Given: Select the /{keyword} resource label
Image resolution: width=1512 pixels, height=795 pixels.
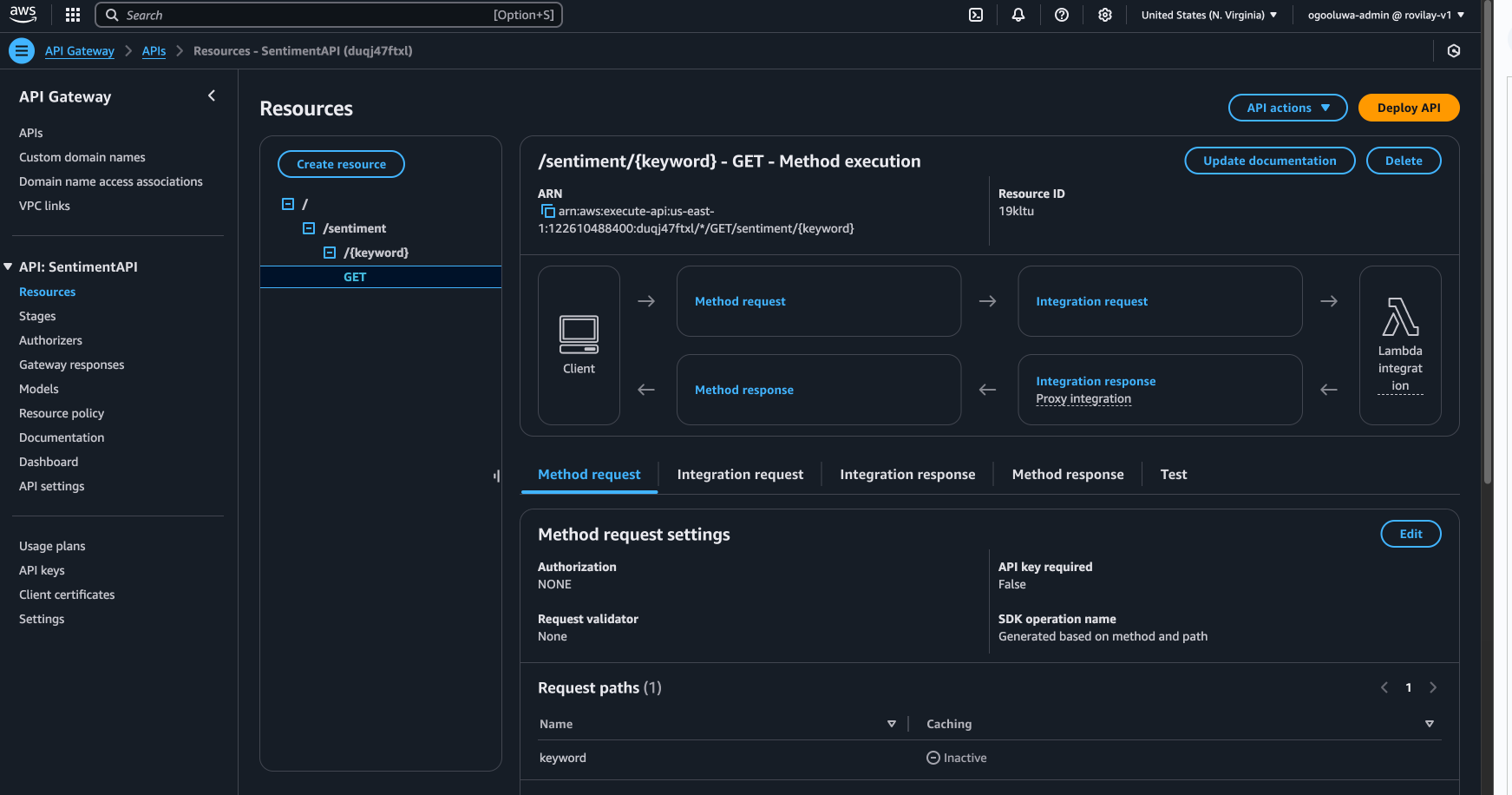Looking at the screenshot, I should (x=376, y=253).
